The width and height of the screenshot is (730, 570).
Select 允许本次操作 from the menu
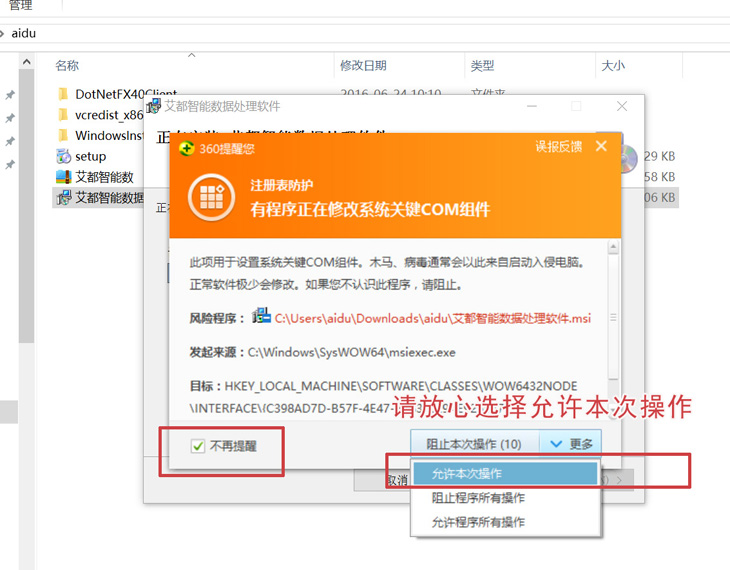[x=506, y=474]
